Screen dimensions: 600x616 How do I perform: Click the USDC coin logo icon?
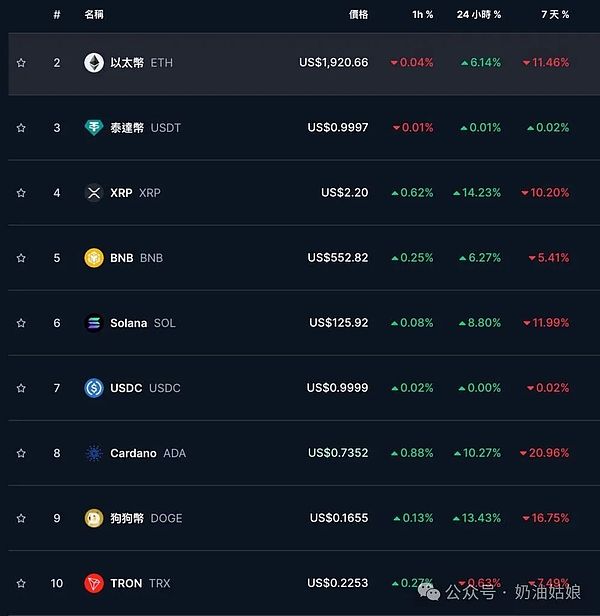pos(94,388)
